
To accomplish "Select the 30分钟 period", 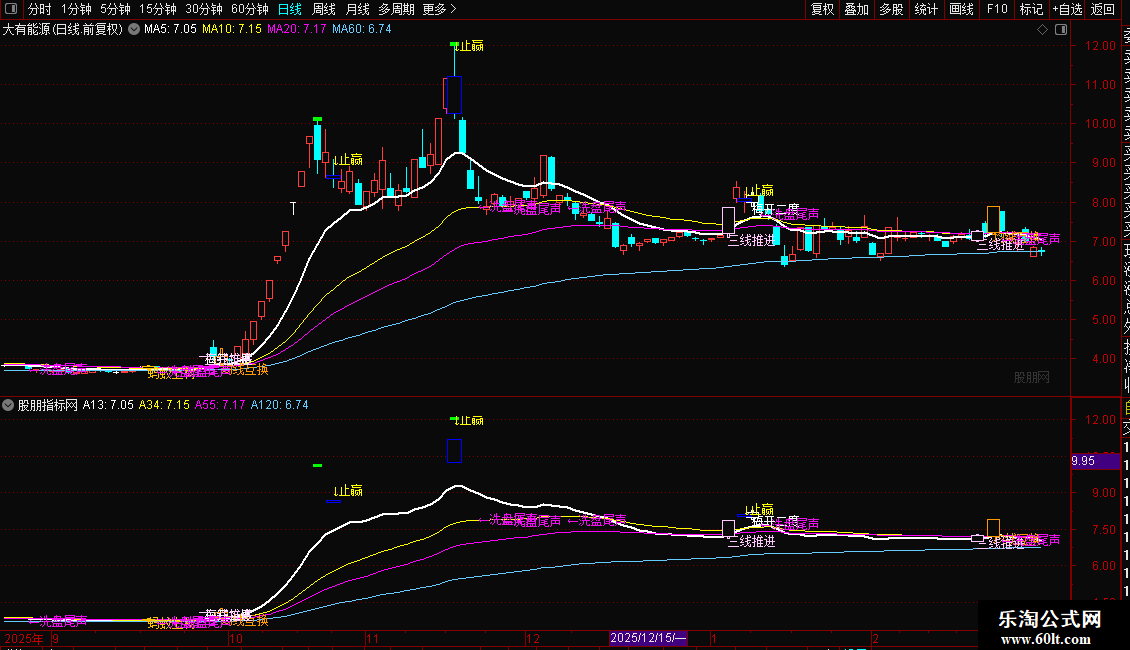I will (203, 9).
